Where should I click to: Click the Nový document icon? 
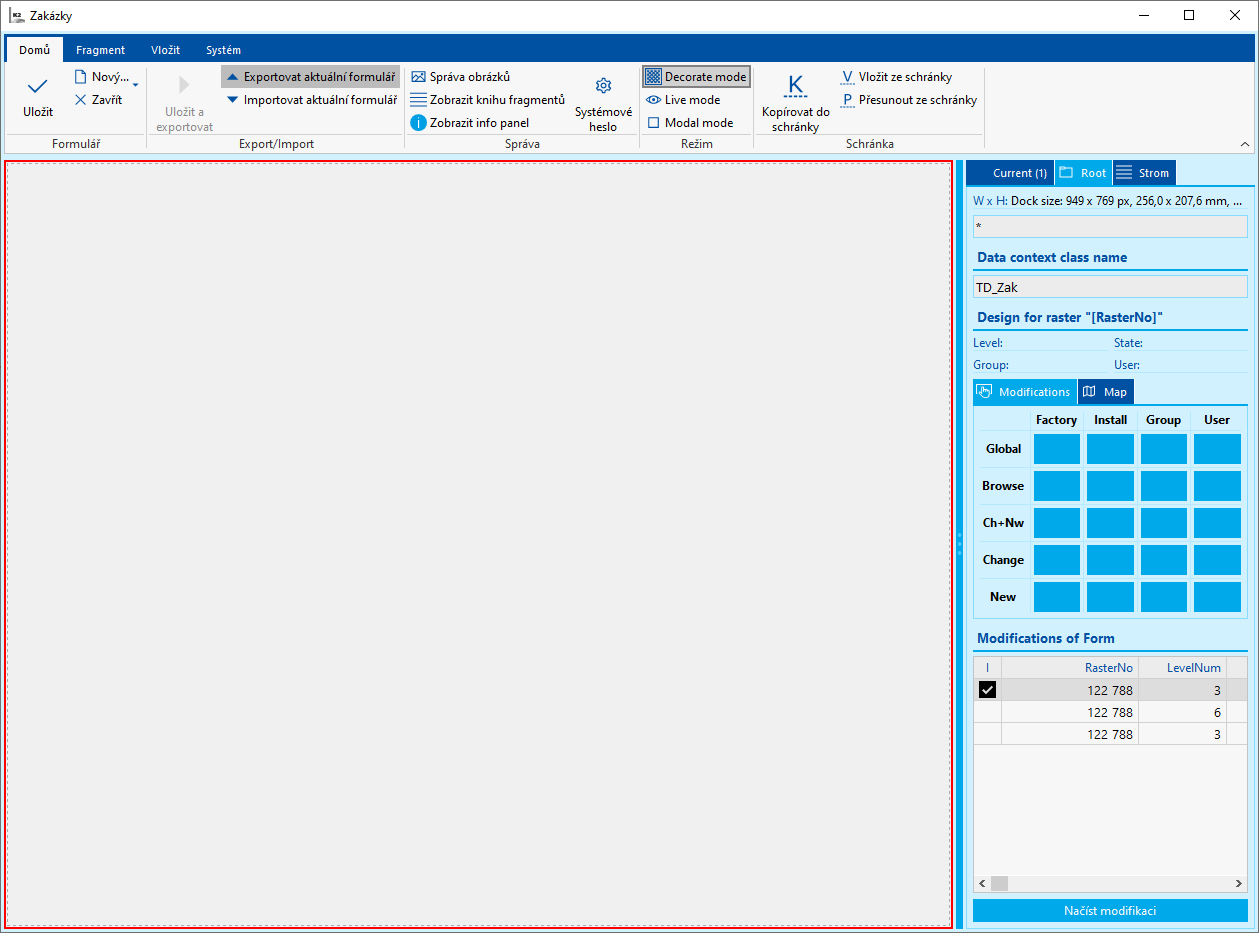click(81, 77)
